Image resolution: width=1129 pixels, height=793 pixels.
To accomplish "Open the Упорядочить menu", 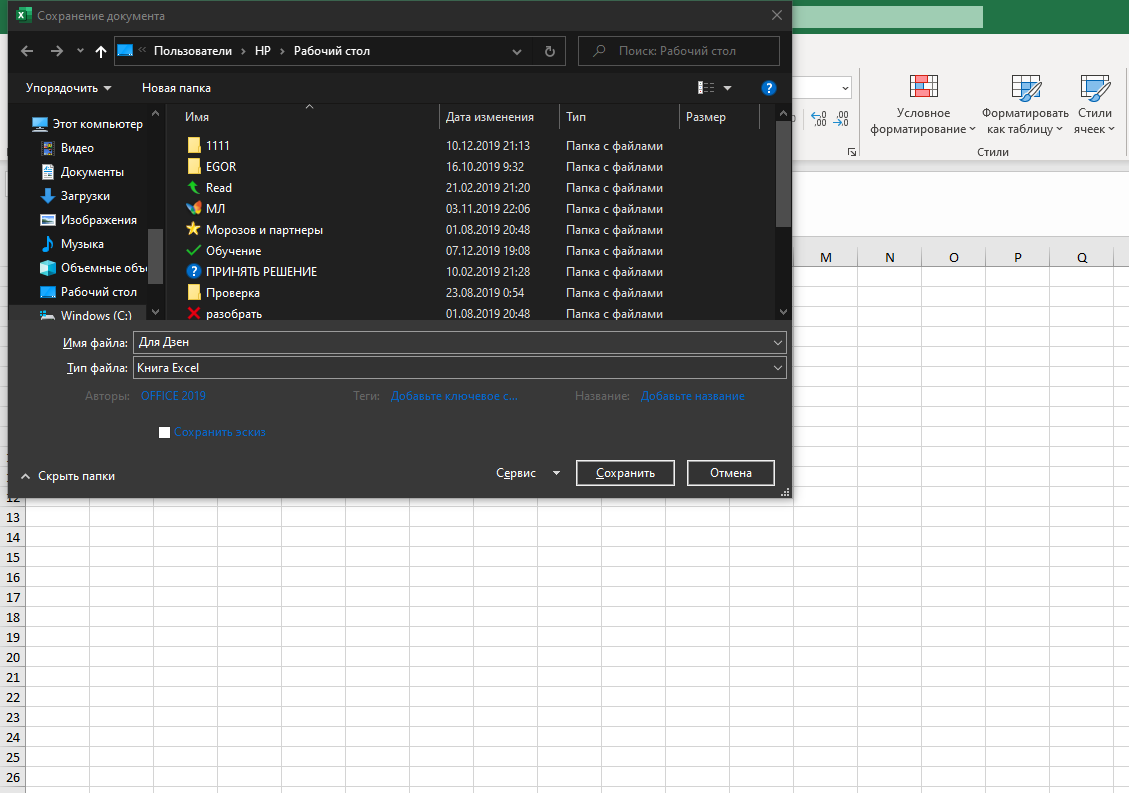I will [x=68, y=88].
